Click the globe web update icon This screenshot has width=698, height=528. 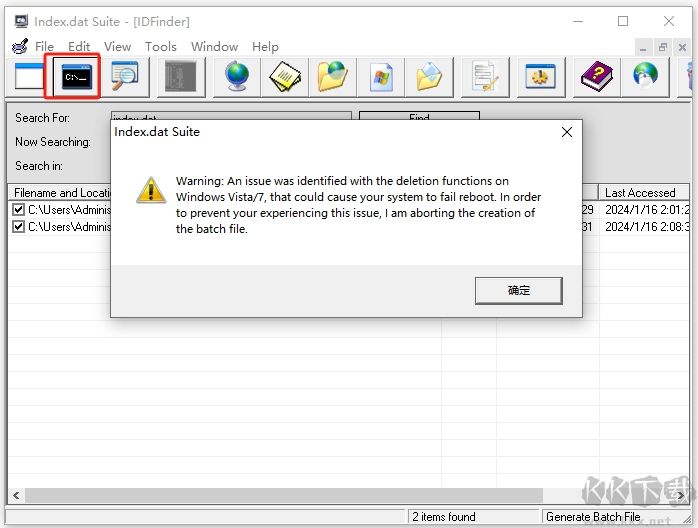point(645,76)
